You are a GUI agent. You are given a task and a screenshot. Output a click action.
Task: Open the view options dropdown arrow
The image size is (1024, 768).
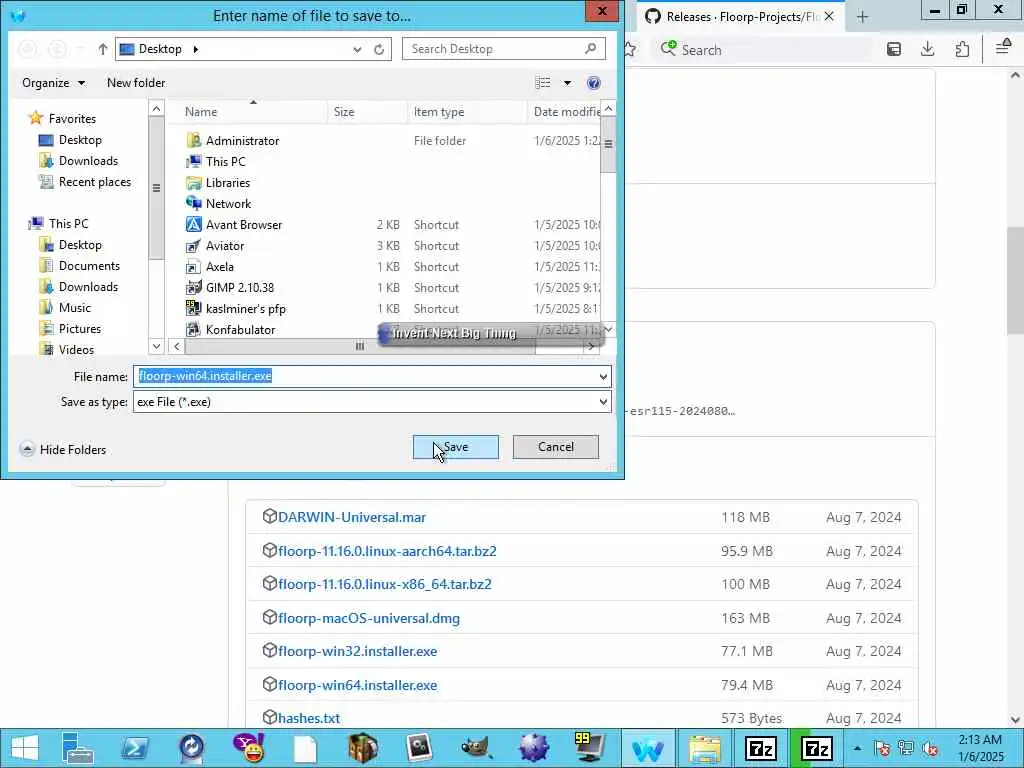[567, 83]
